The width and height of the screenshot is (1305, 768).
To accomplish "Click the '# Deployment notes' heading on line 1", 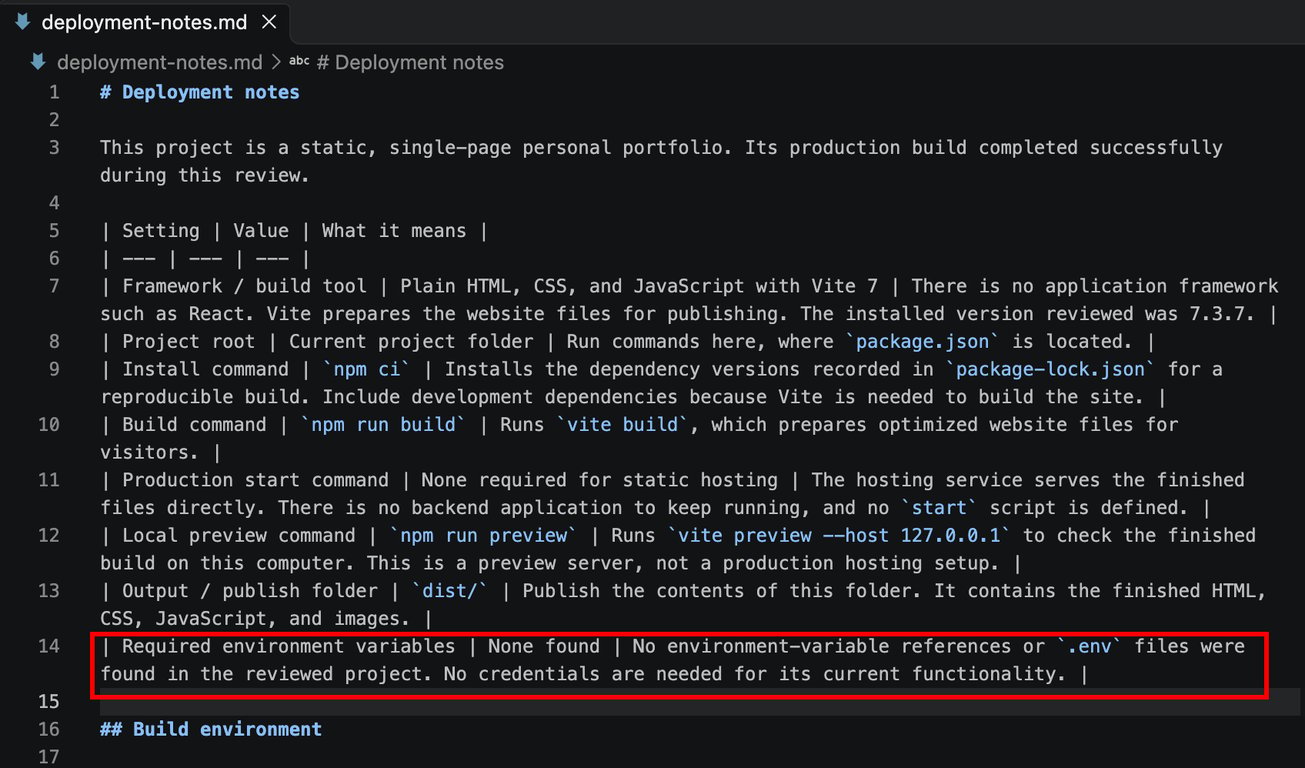I will [x=200, y=92].
